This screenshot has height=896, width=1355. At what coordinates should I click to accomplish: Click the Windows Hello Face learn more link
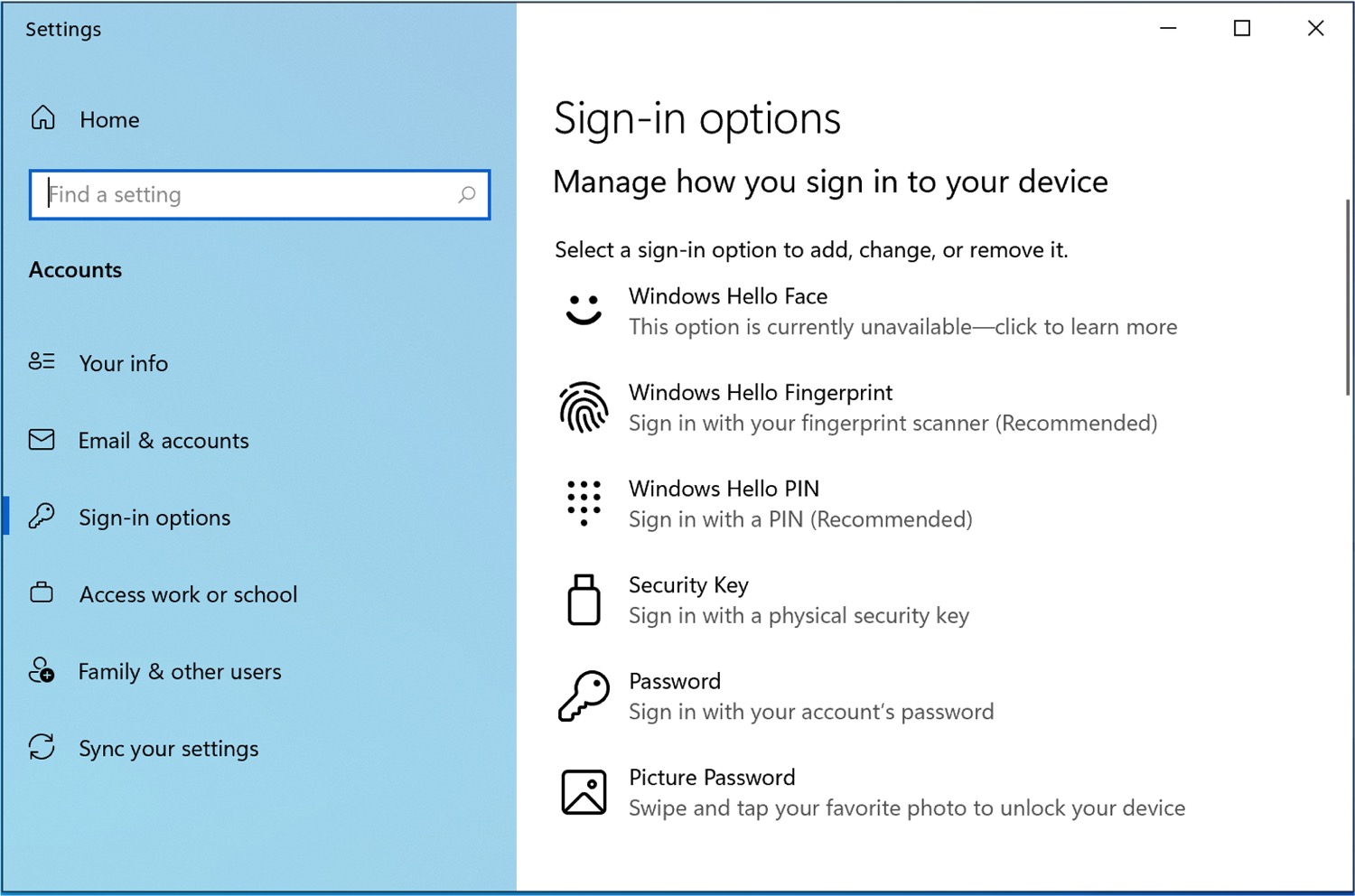pos(903,327)
